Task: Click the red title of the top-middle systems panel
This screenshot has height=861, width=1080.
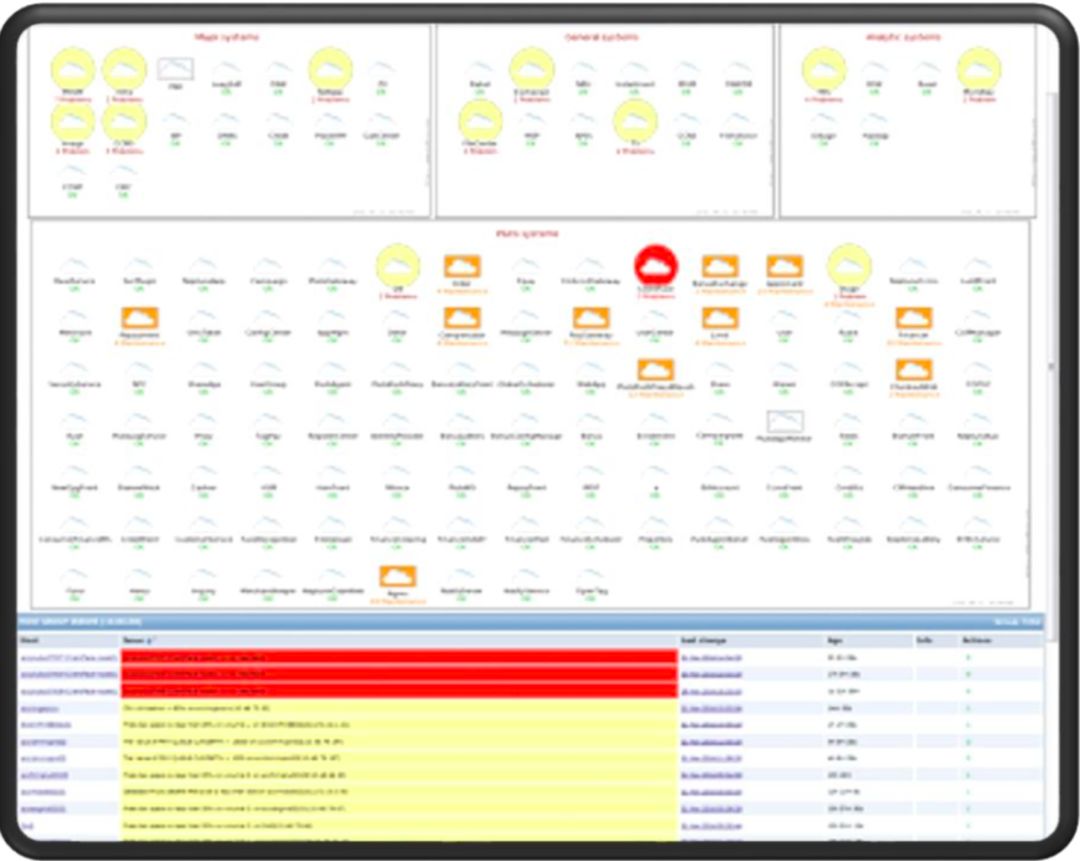Action: [601, 37]
